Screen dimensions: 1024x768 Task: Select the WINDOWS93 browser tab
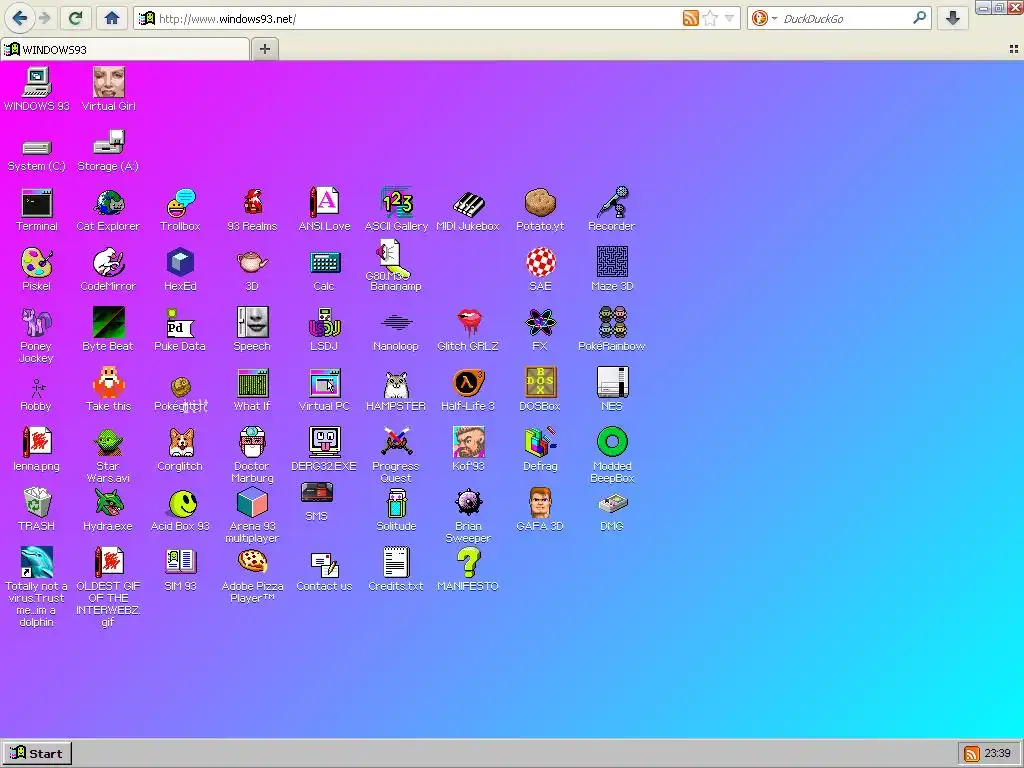point(124,49)
